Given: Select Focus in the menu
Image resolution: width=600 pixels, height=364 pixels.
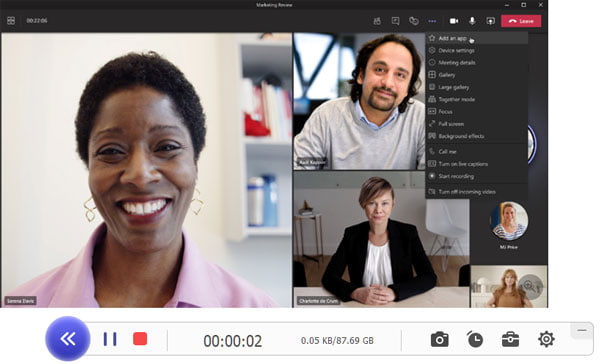Looking at the screenshot, I should pyautogui.click(x=477, y=112).
